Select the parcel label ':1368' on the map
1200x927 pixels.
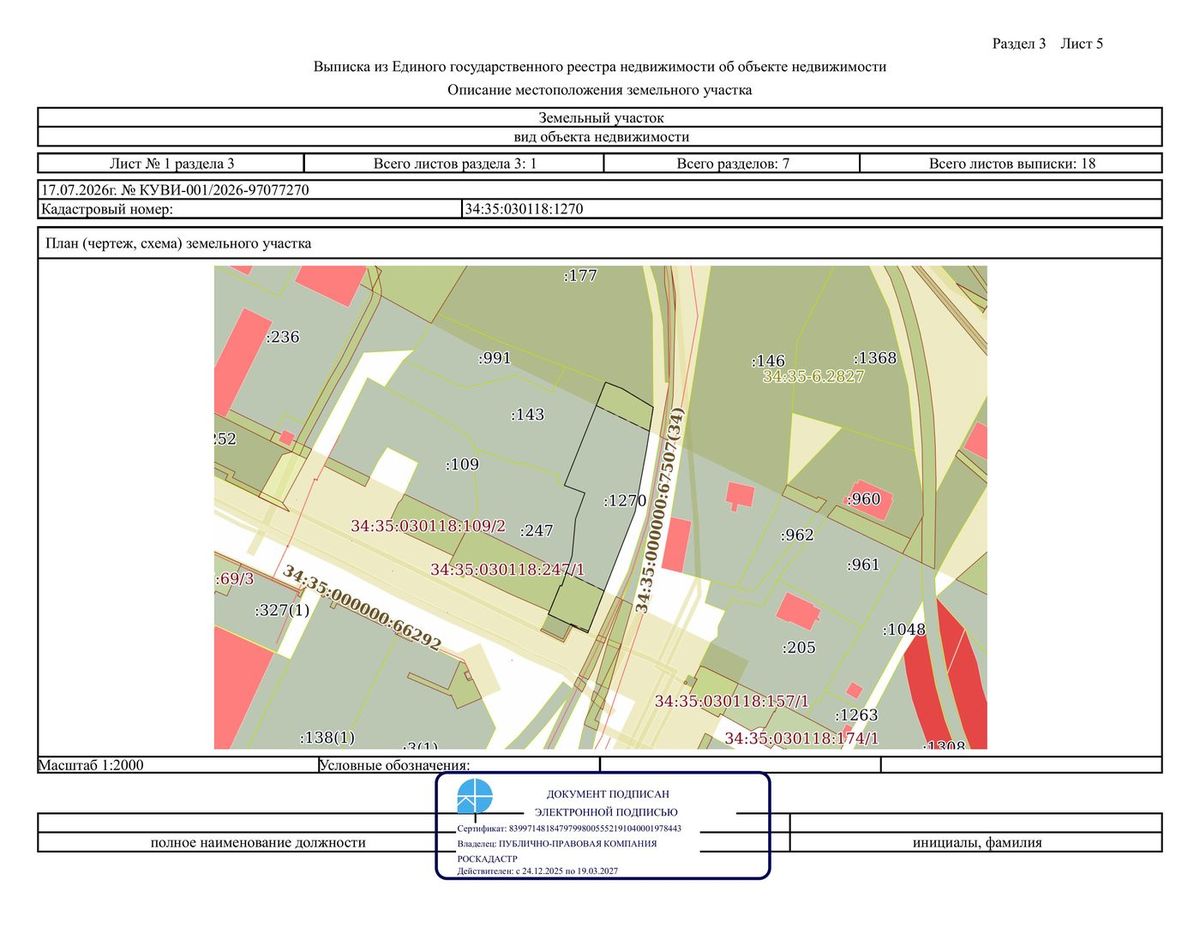tap(875, 358)
